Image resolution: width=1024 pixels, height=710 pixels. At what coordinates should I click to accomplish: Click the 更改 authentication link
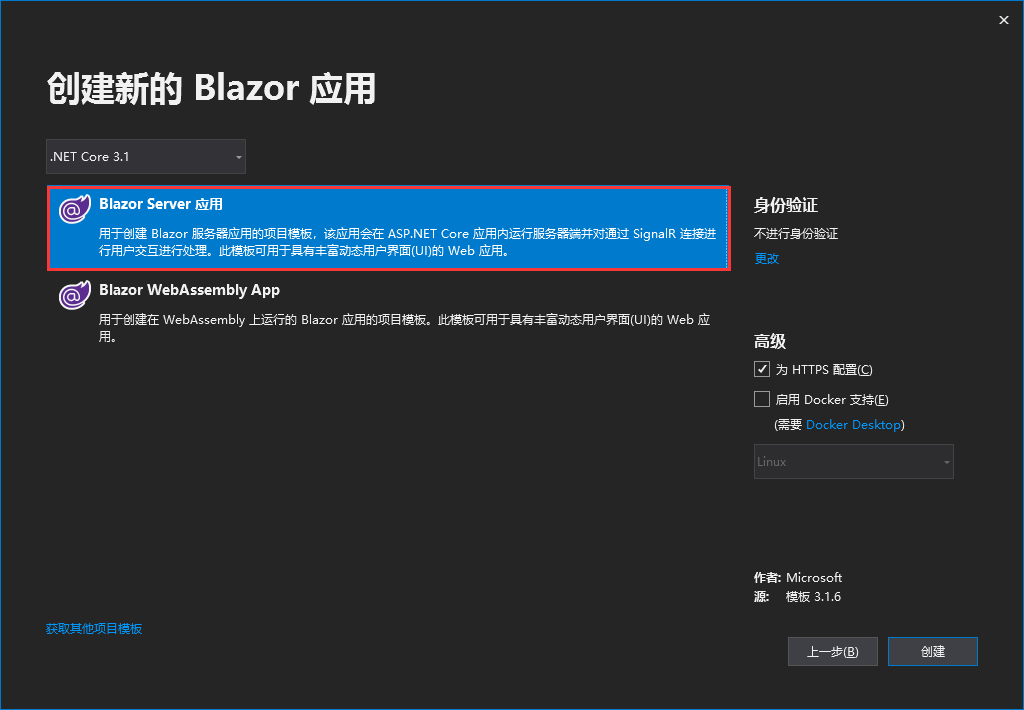767,259
